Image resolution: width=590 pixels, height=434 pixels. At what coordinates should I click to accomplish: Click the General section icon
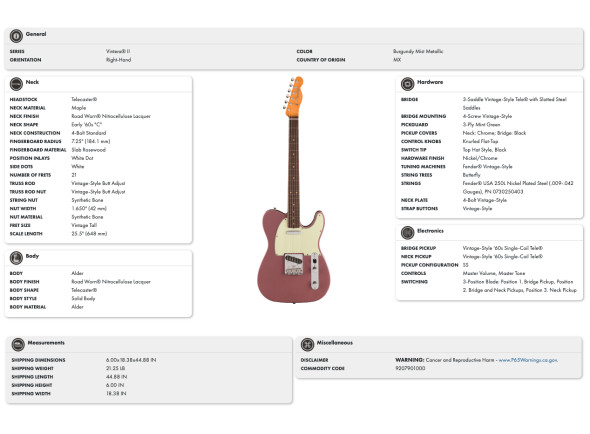point(16,36)
